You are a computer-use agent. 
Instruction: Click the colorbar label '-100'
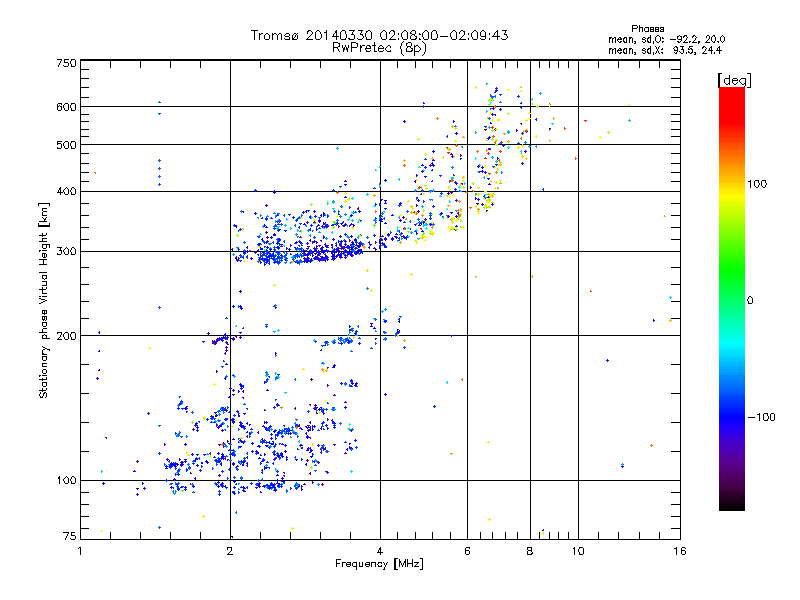coord(761,417)
